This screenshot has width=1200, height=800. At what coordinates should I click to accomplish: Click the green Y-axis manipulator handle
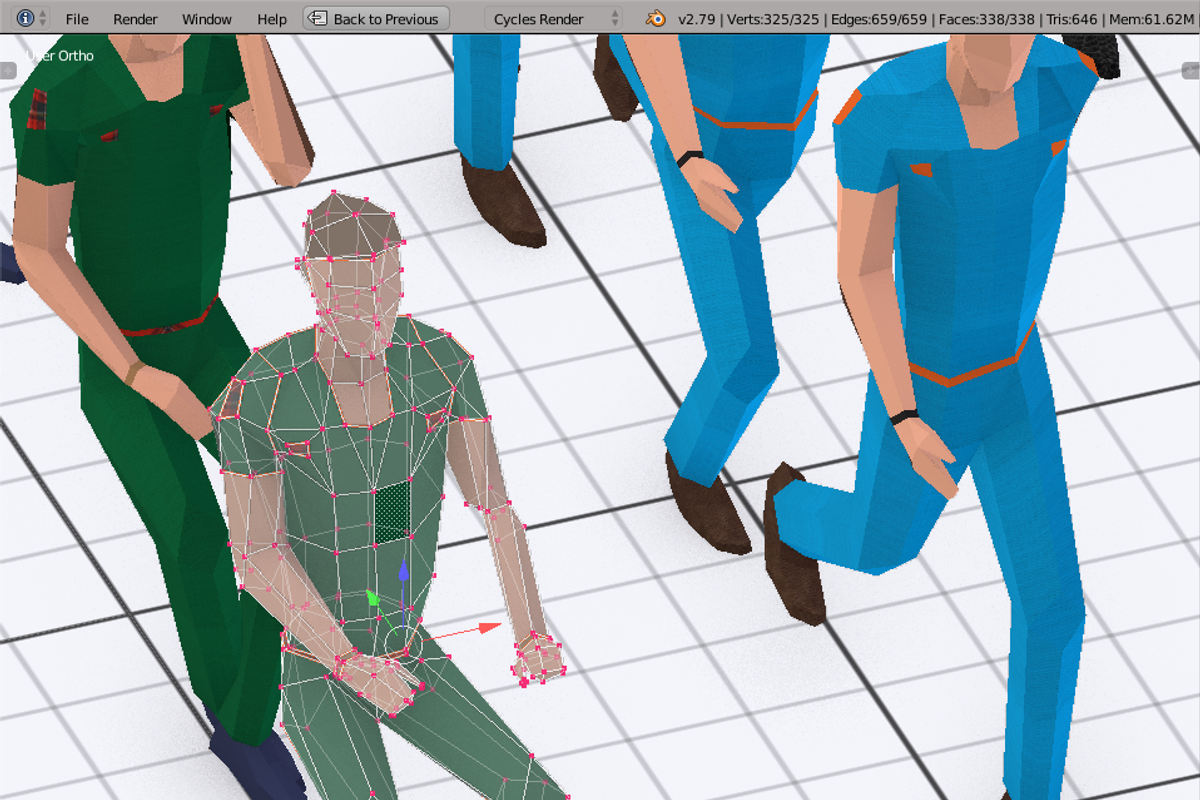tap(372, 598)
